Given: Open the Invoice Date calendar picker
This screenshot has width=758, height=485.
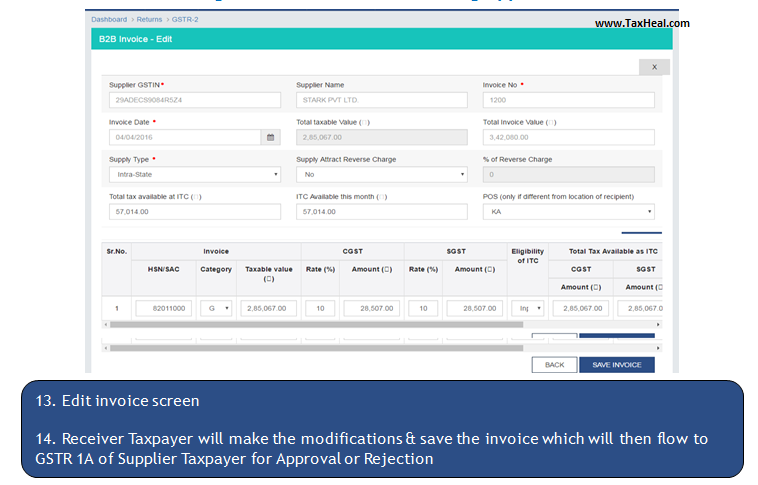Looking at the screenshot, I should (x=270, y=137).
